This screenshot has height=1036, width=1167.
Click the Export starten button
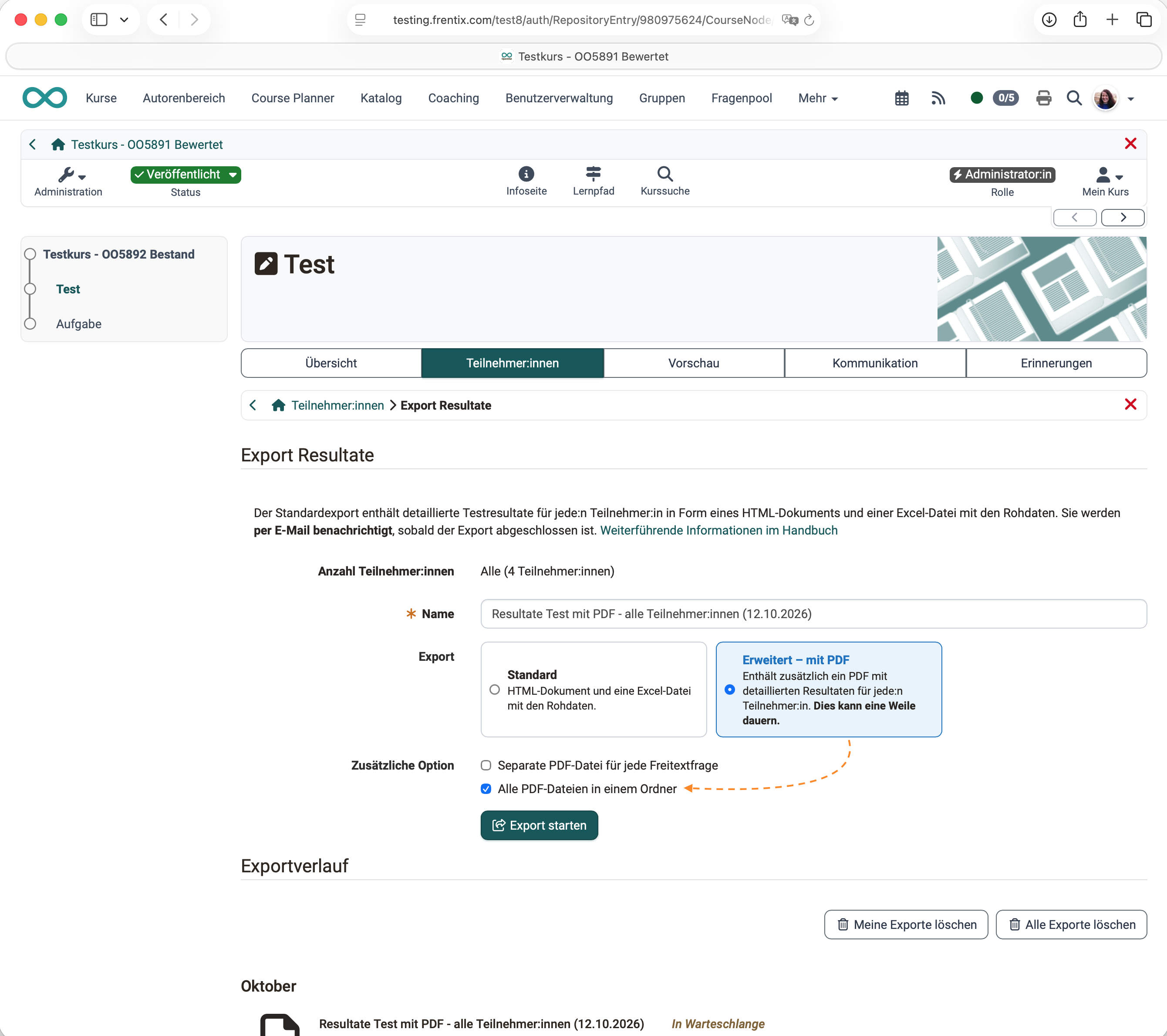pyautogui.click(x=539, y=825)
